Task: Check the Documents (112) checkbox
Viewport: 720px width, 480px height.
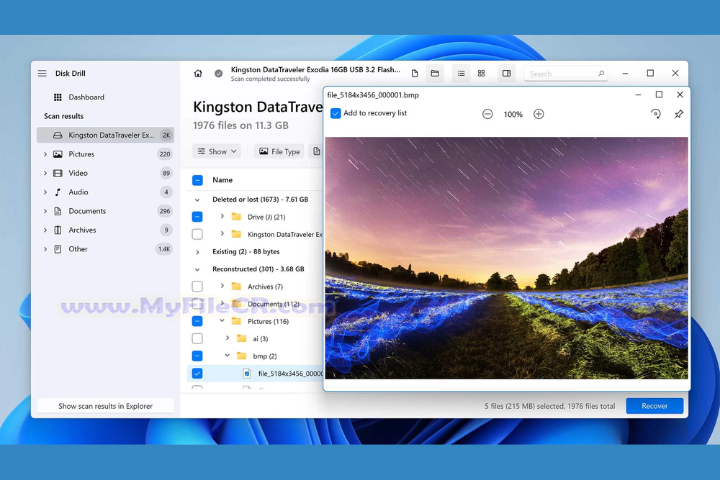Action: (197, 304)
